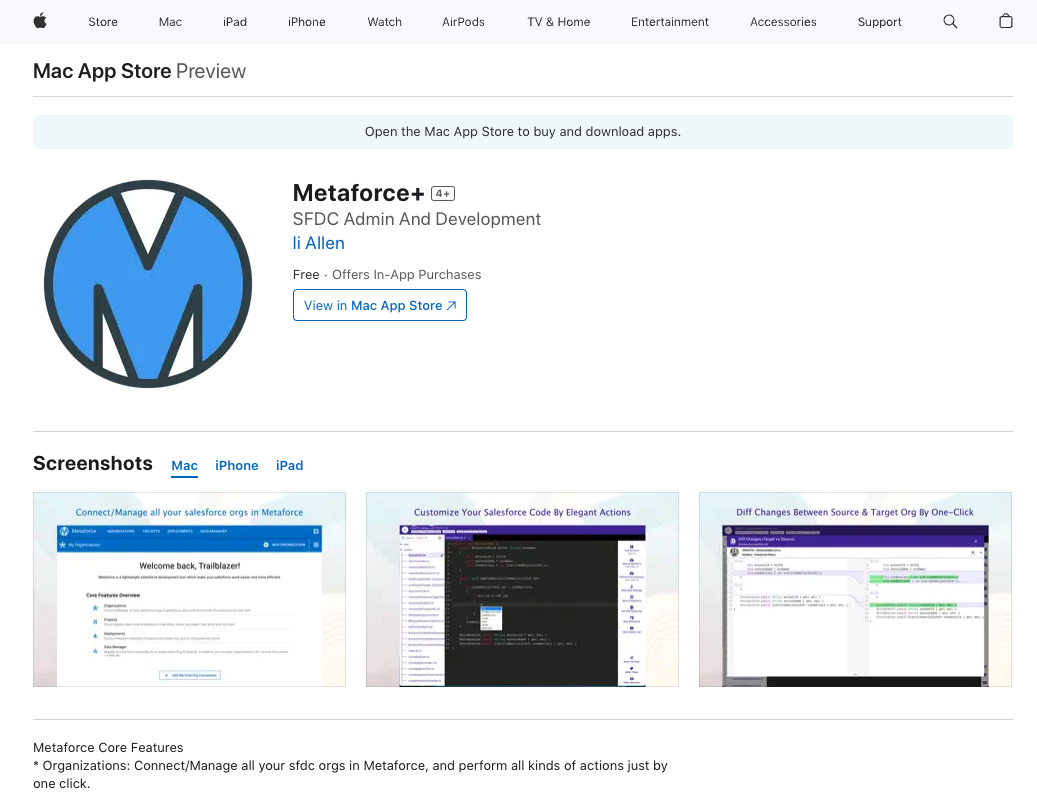
Task: Open the Connect/Manage salesforce orgs screenshot
Action: tap(189, 589)
